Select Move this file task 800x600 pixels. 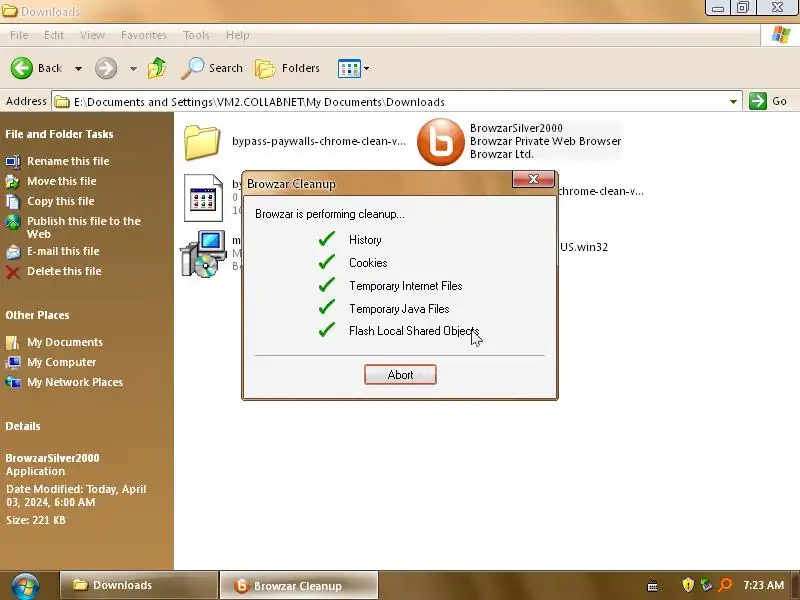62,181
